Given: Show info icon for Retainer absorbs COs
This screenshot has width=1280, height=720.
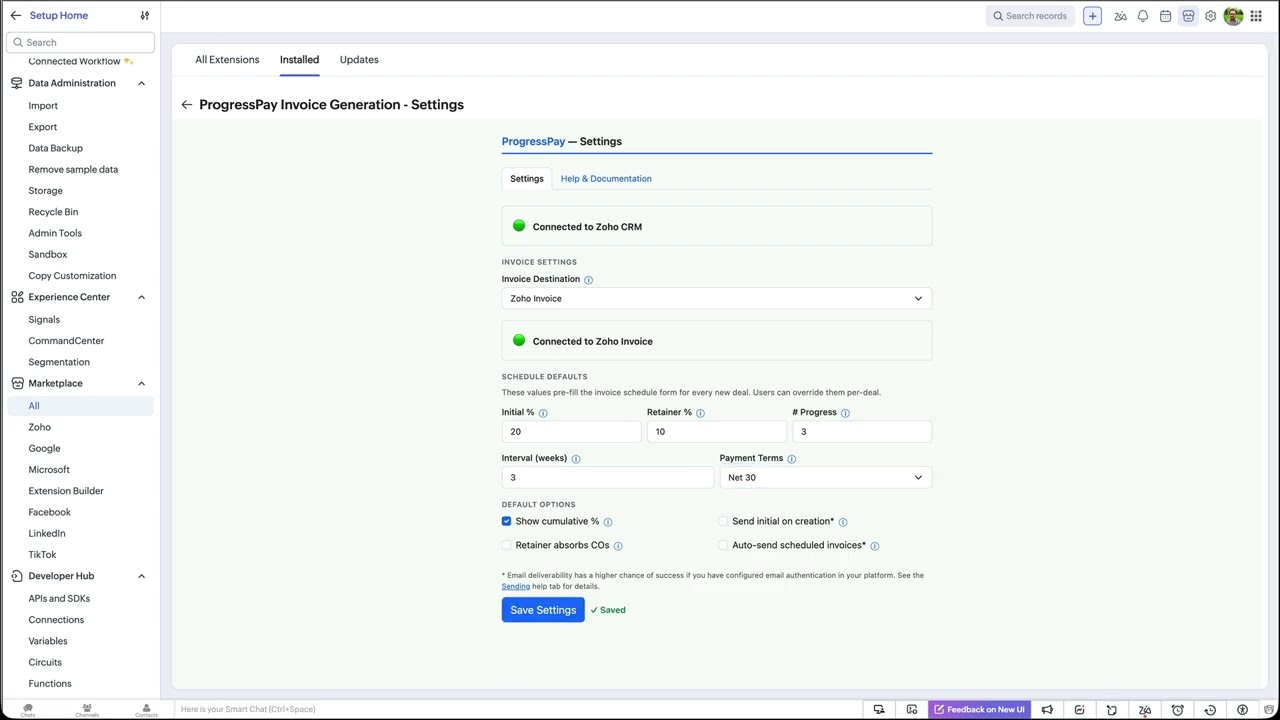Looking at the screenshot, I should tap(617, 546).
